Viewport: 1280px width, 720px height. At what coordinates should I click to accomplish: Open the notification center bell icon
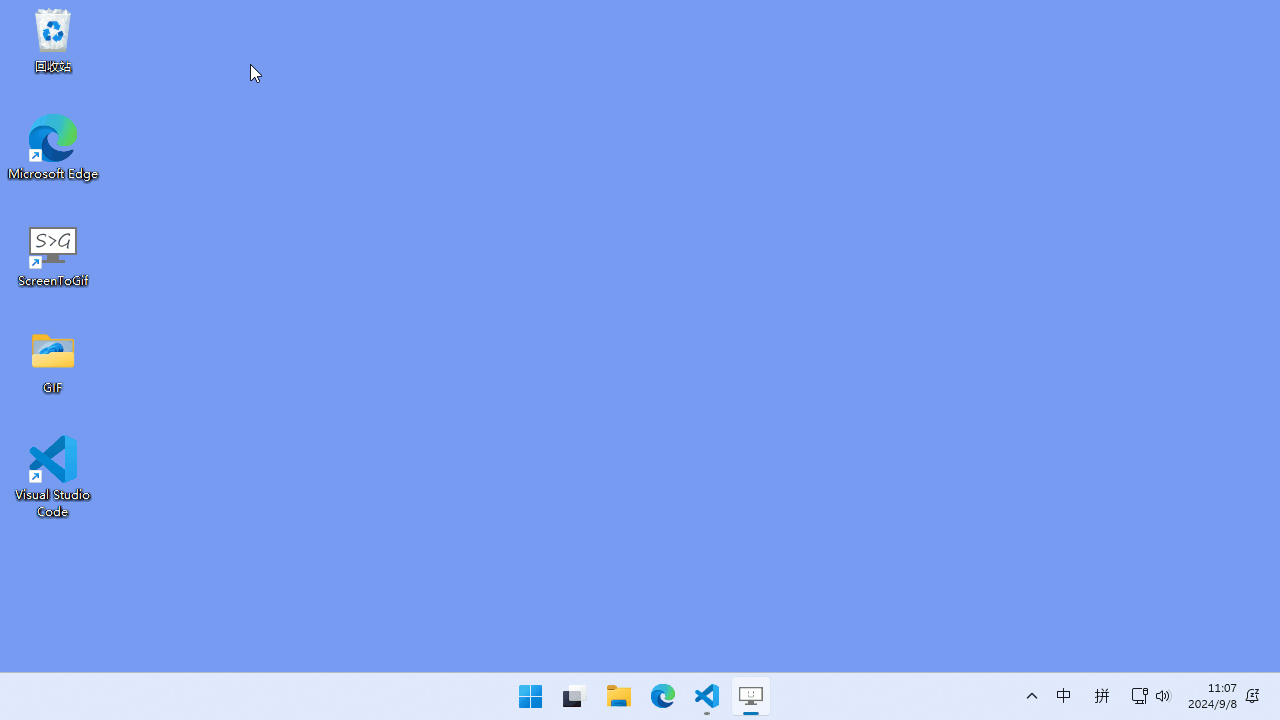[1252, 696]
